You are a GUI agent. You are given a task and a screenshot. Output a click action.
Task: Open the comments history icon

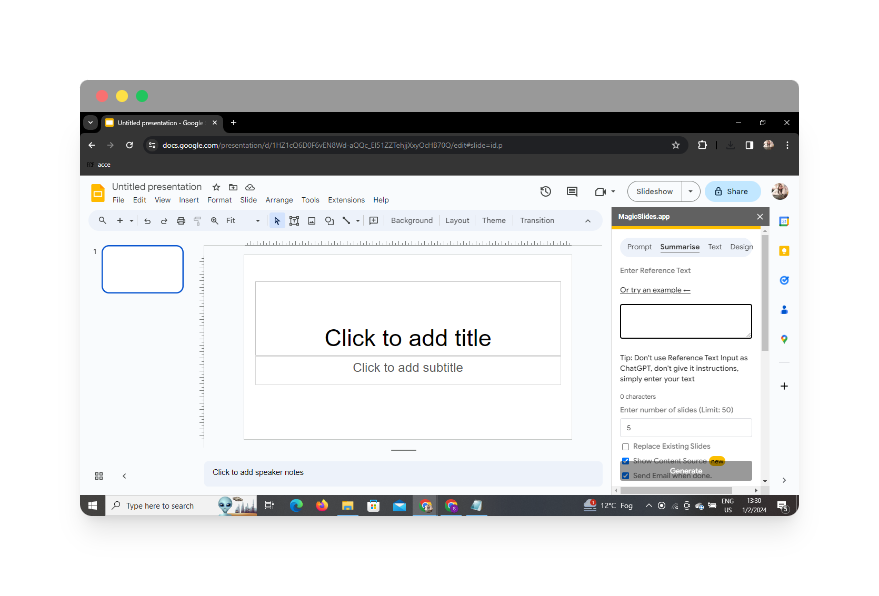[572, 192]
